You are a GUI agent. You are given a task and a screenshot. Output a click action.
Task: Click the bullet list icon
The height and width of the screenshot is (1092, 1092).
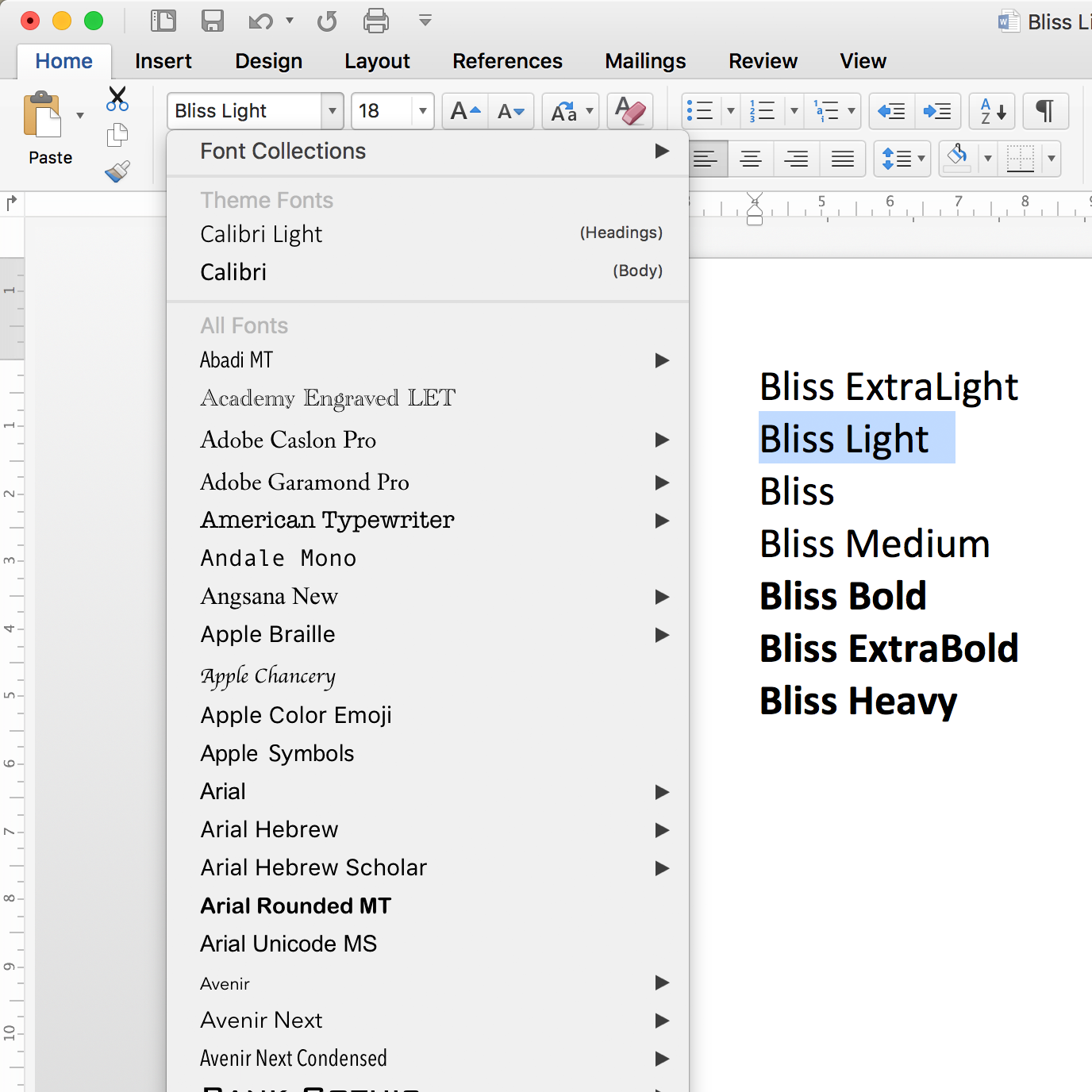(700, 111)
